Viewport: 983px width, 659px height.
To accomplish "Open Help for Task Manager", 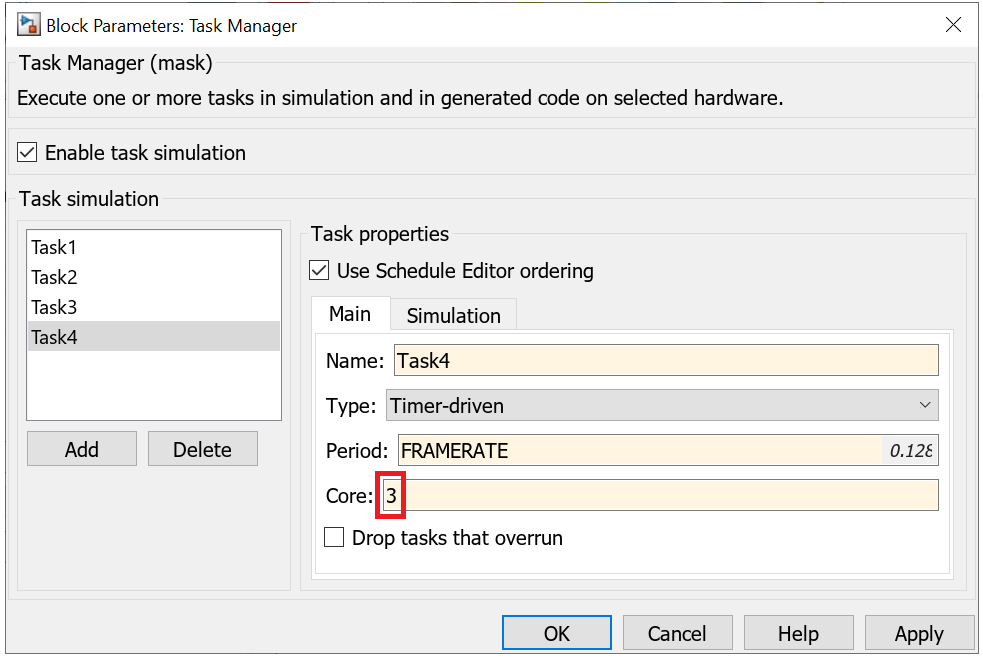I will (x=798, y=634).
